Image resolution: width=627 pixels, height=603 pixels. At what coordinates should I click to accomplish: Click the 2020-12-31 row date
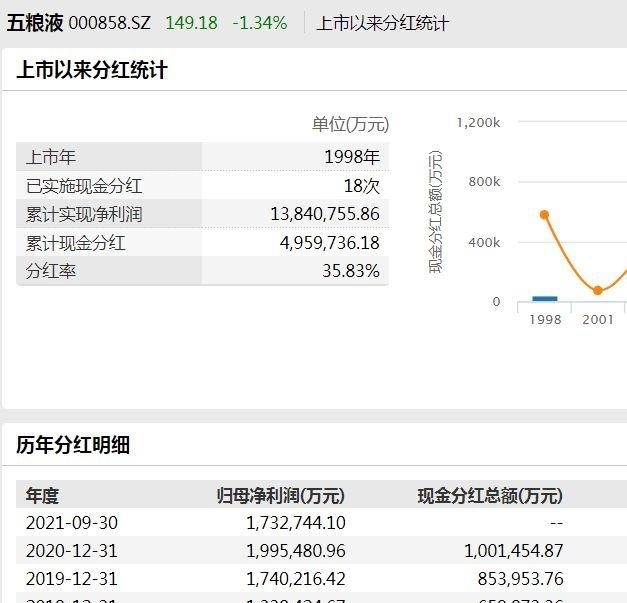(72, 551)
